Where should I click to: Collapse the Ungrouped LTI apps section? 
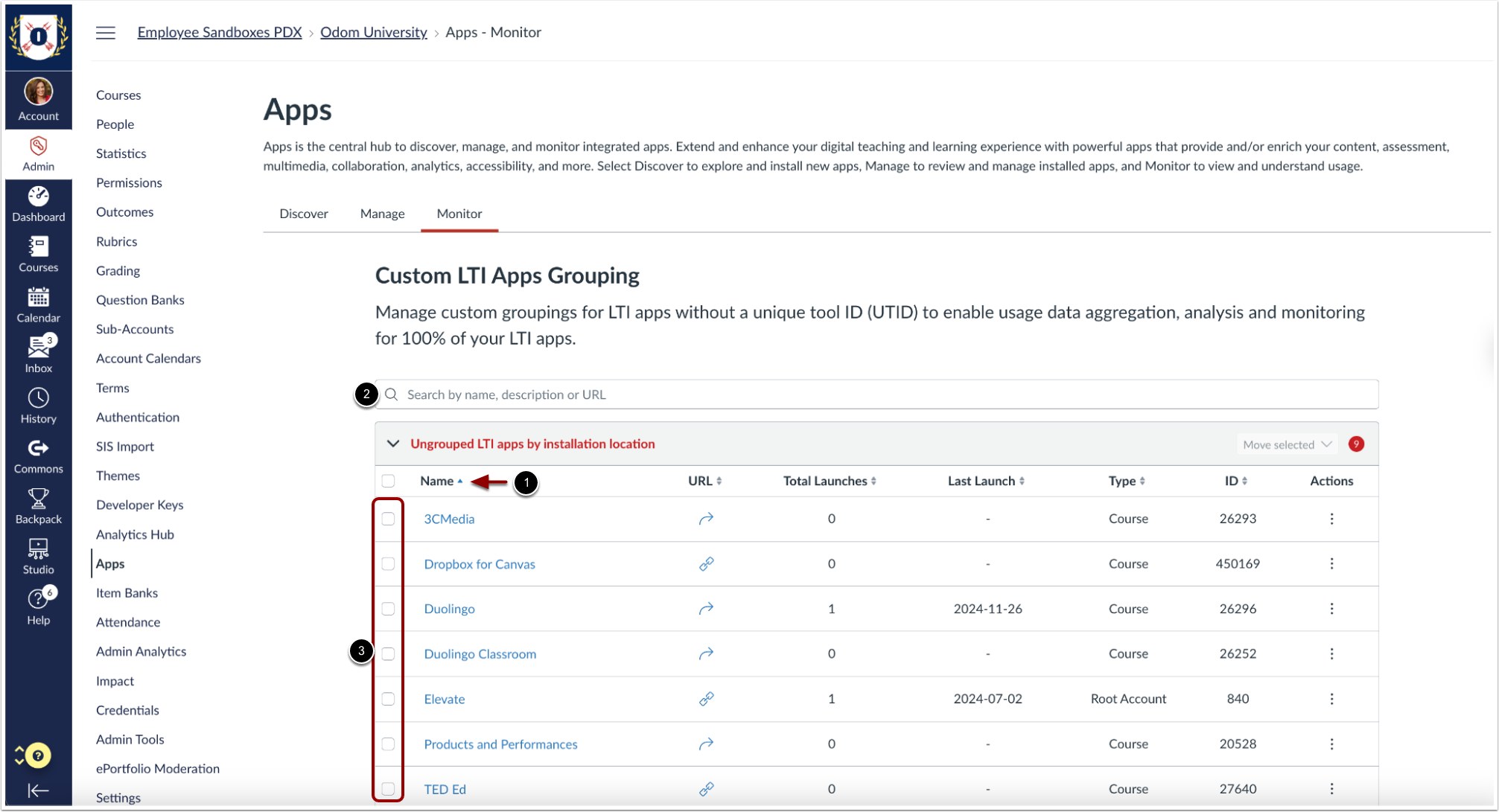click(392, 443)
